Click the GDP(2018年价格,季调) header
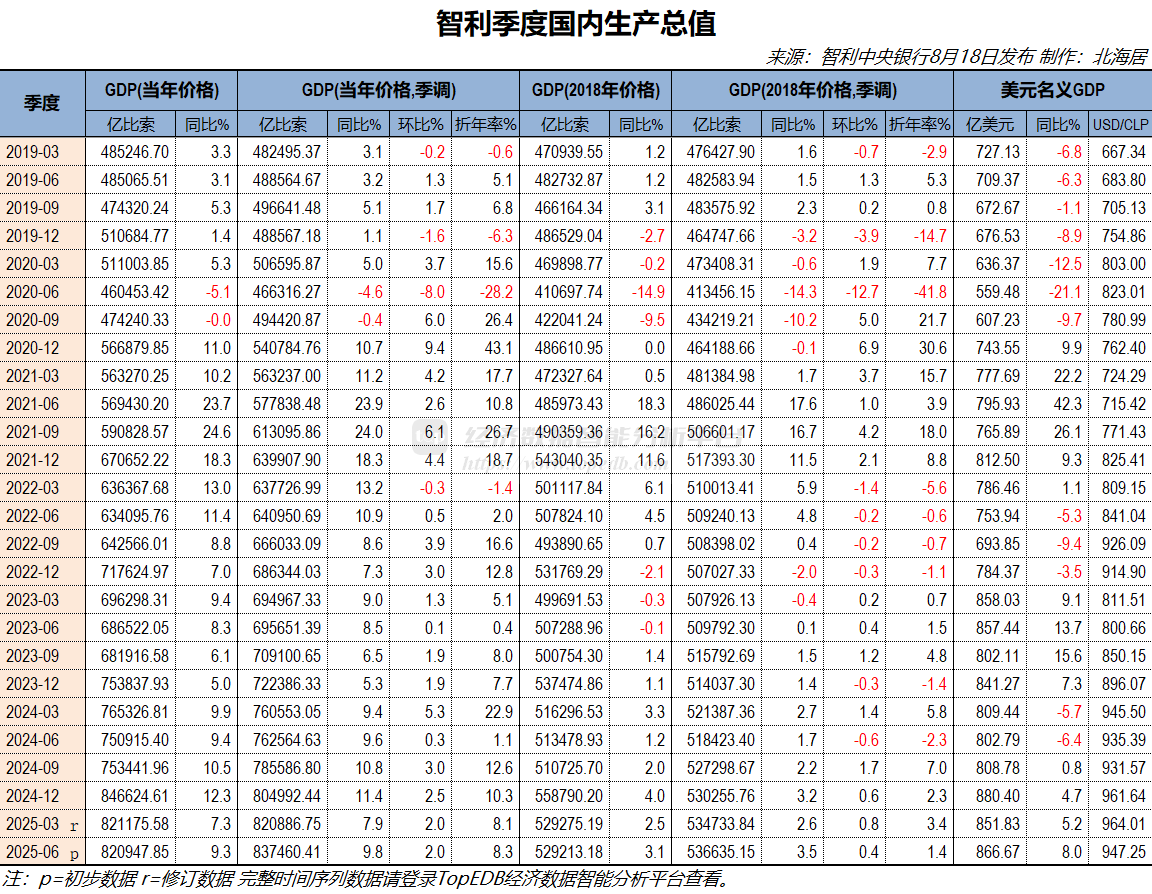 coord(812,90)
